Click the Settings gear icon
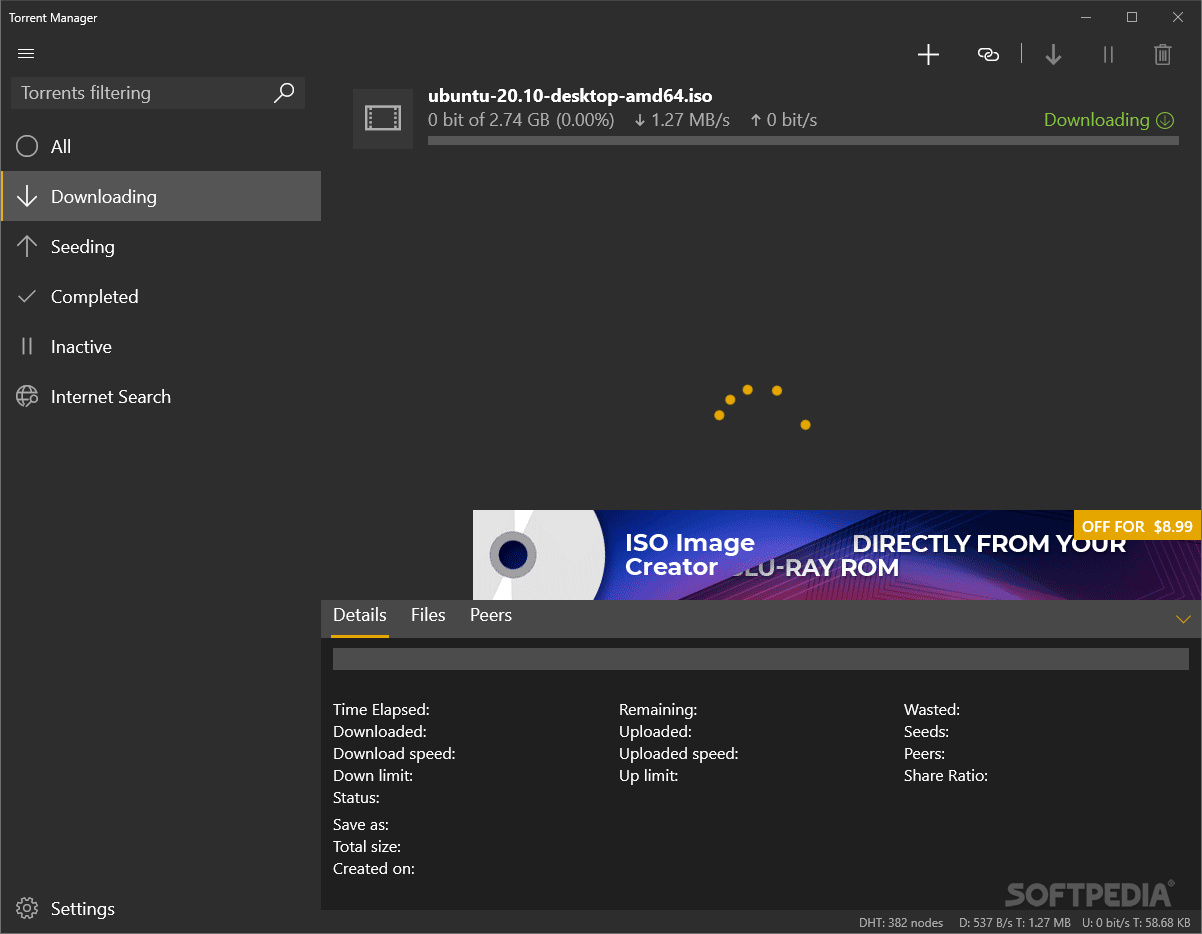The width and height of the screenshot is (1202, 934). [x=27, y=909]
